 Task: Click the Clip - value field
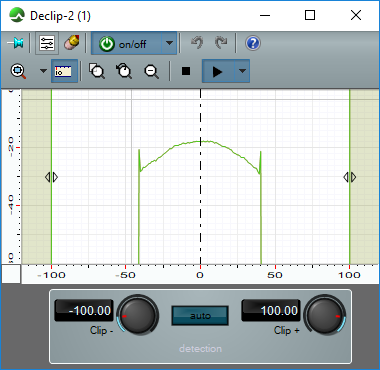point(84,311)
